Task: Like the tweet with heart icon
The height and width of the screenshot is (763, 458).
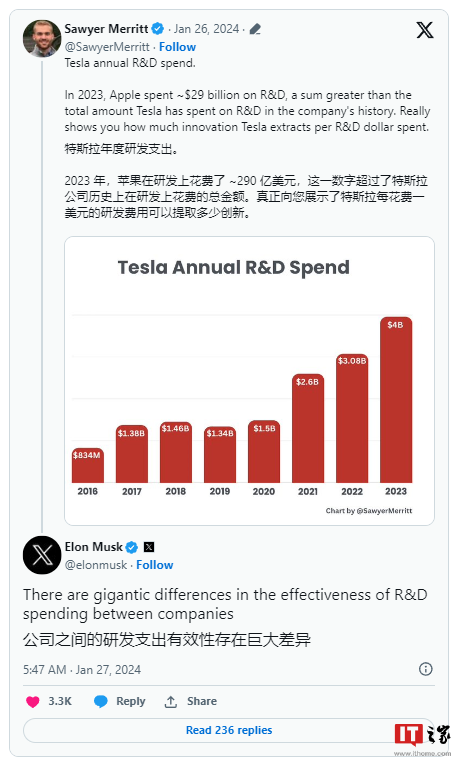Action: [33, 702]
